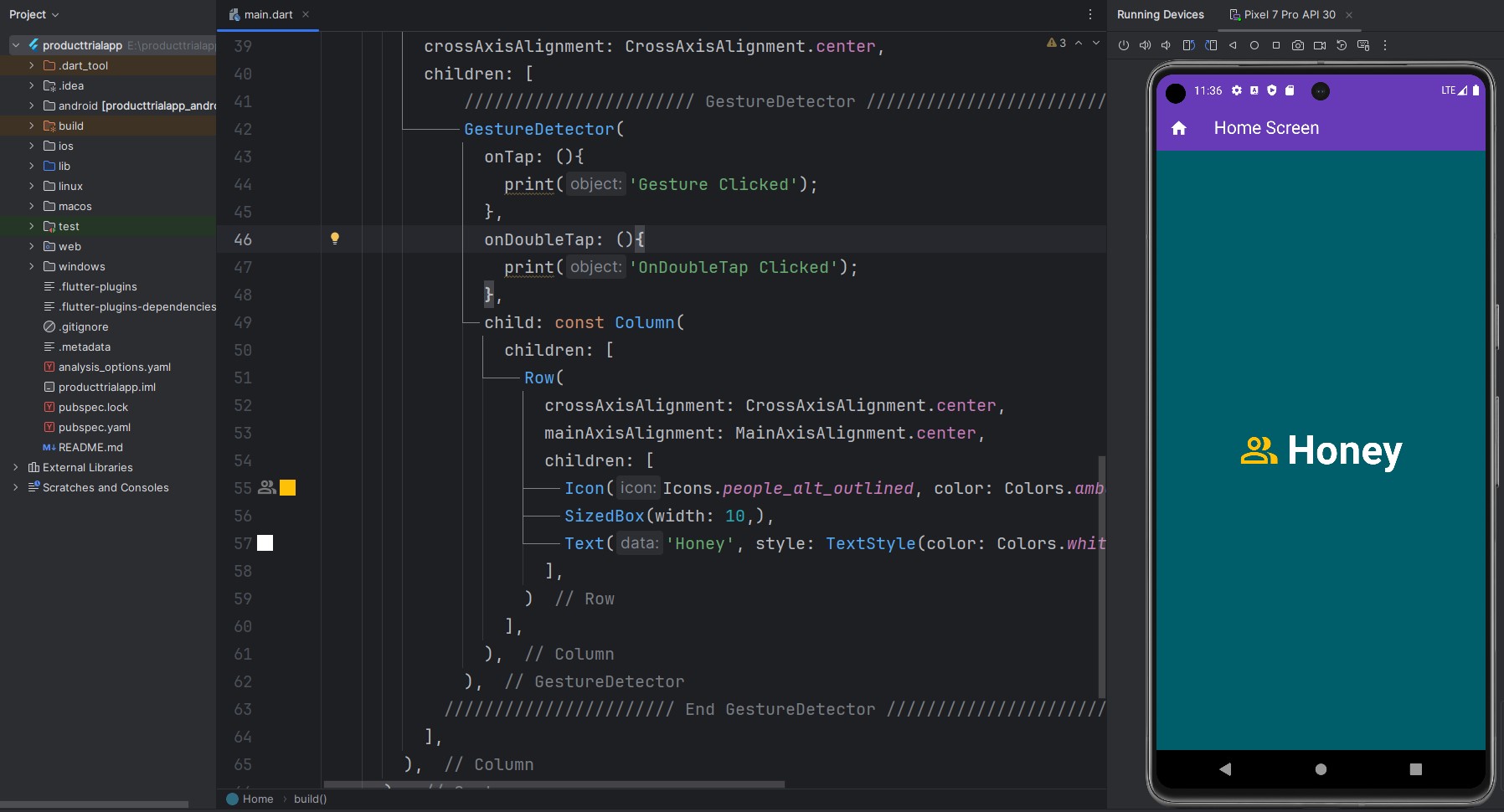Collapse the producttrialapp root folder

tap(16, 45)
